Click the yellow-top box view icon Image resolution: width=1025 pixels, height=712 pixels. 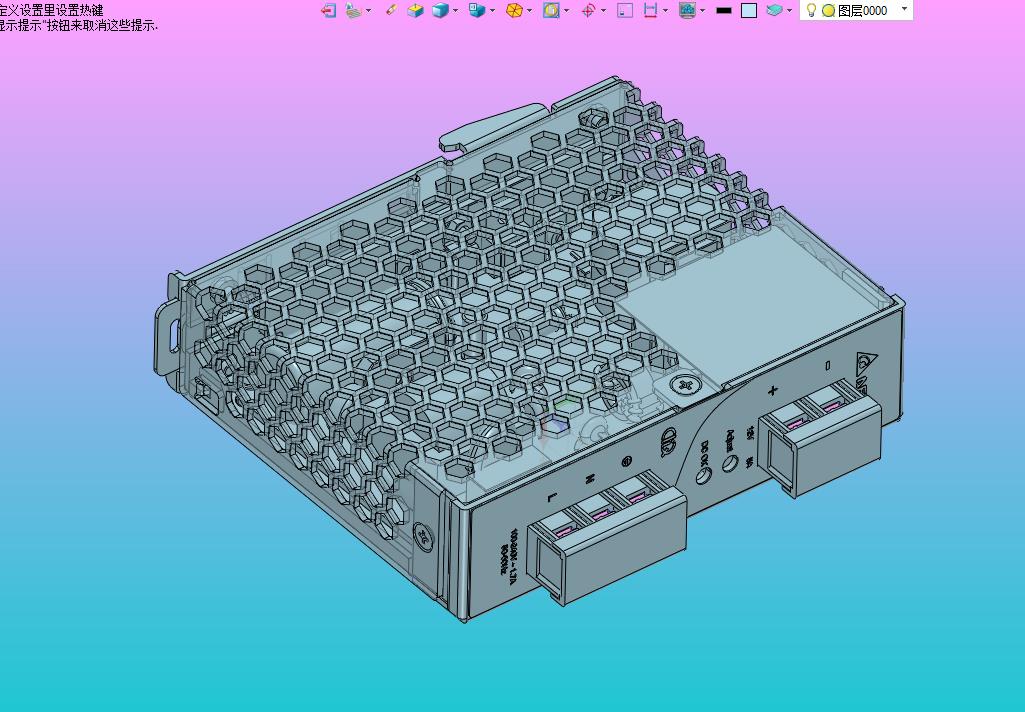(x=415, y=10)
